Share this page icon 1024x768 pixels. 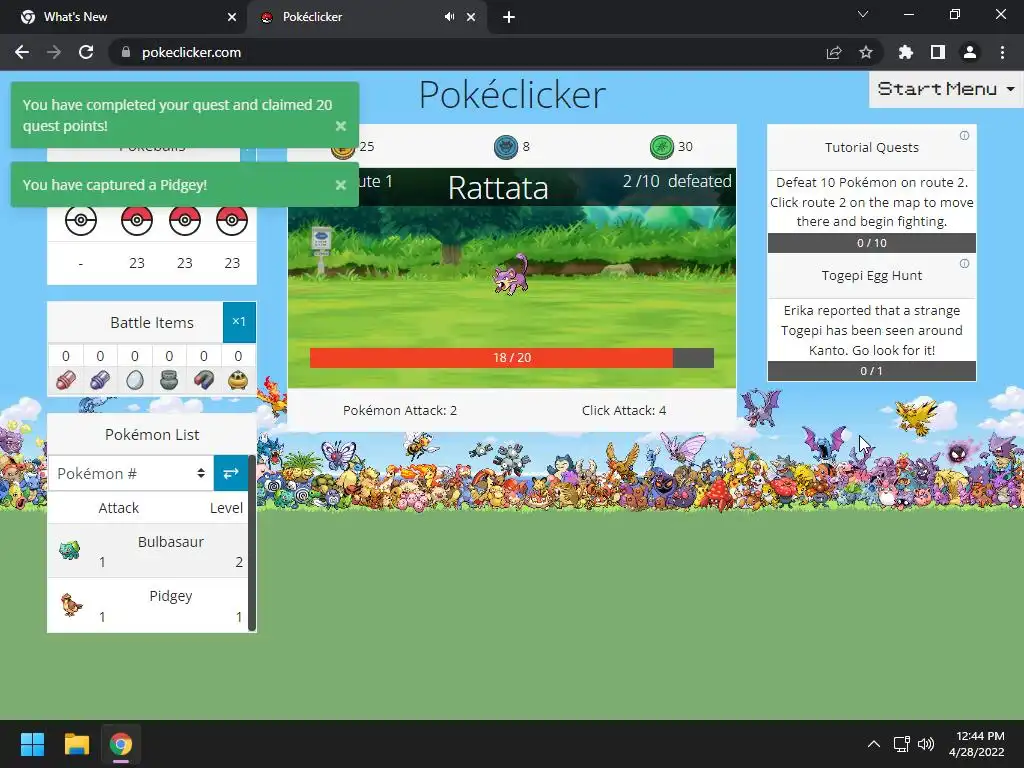point(834,52)
